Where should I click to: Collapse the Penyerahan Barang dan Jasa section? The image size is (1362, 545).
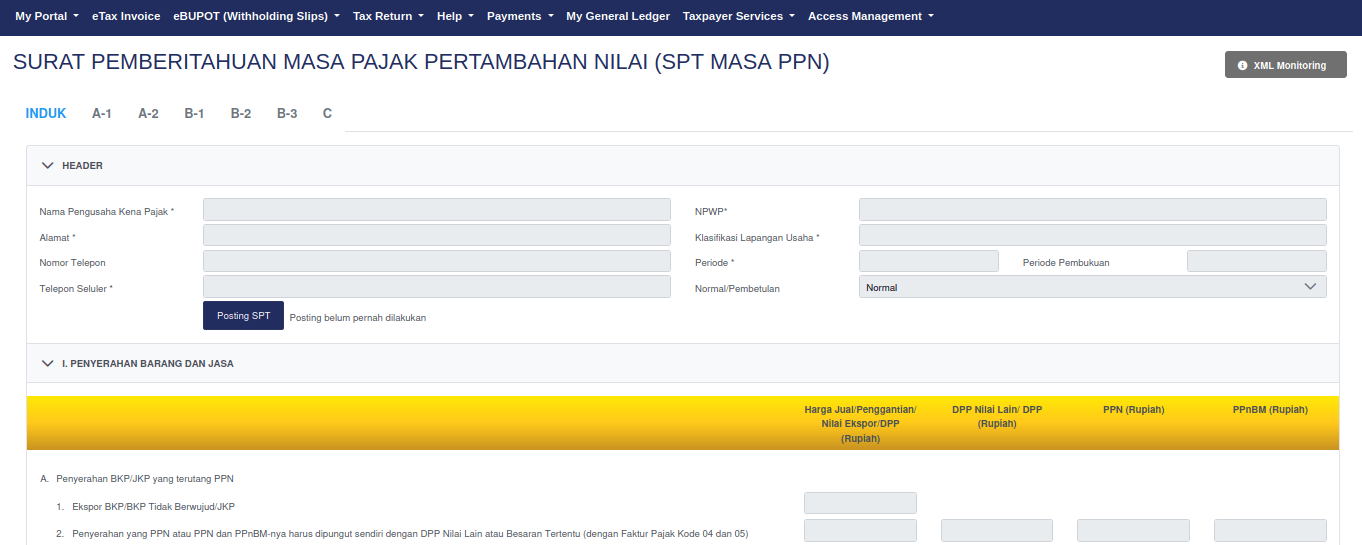click(x=47, y=364)
